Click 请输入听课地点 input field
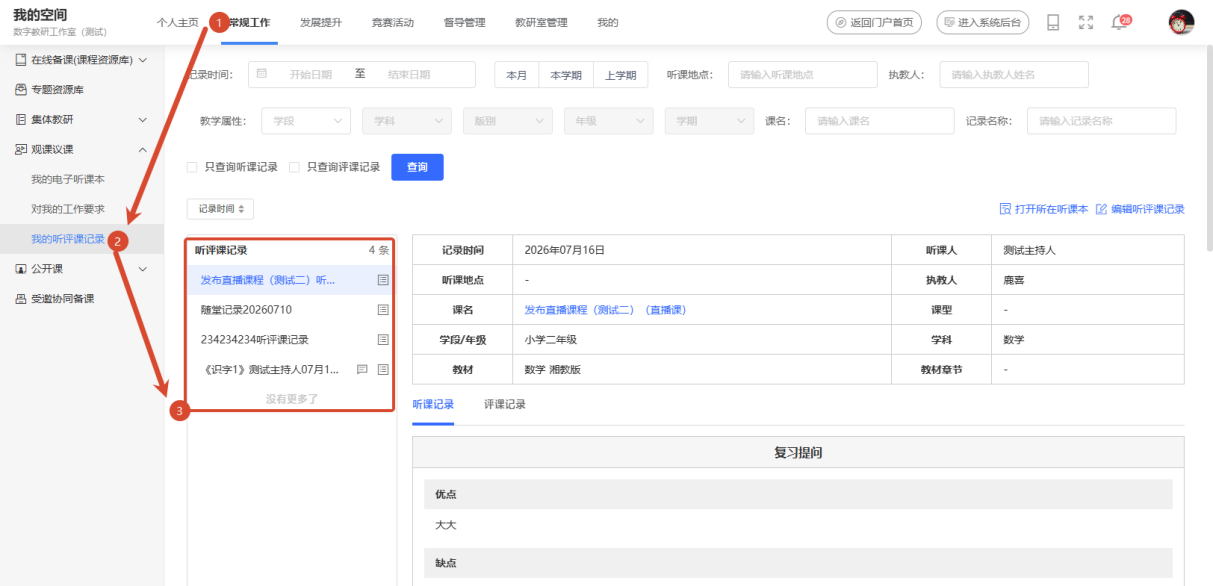The image size is (1213, 586). [x=803, y=75]
